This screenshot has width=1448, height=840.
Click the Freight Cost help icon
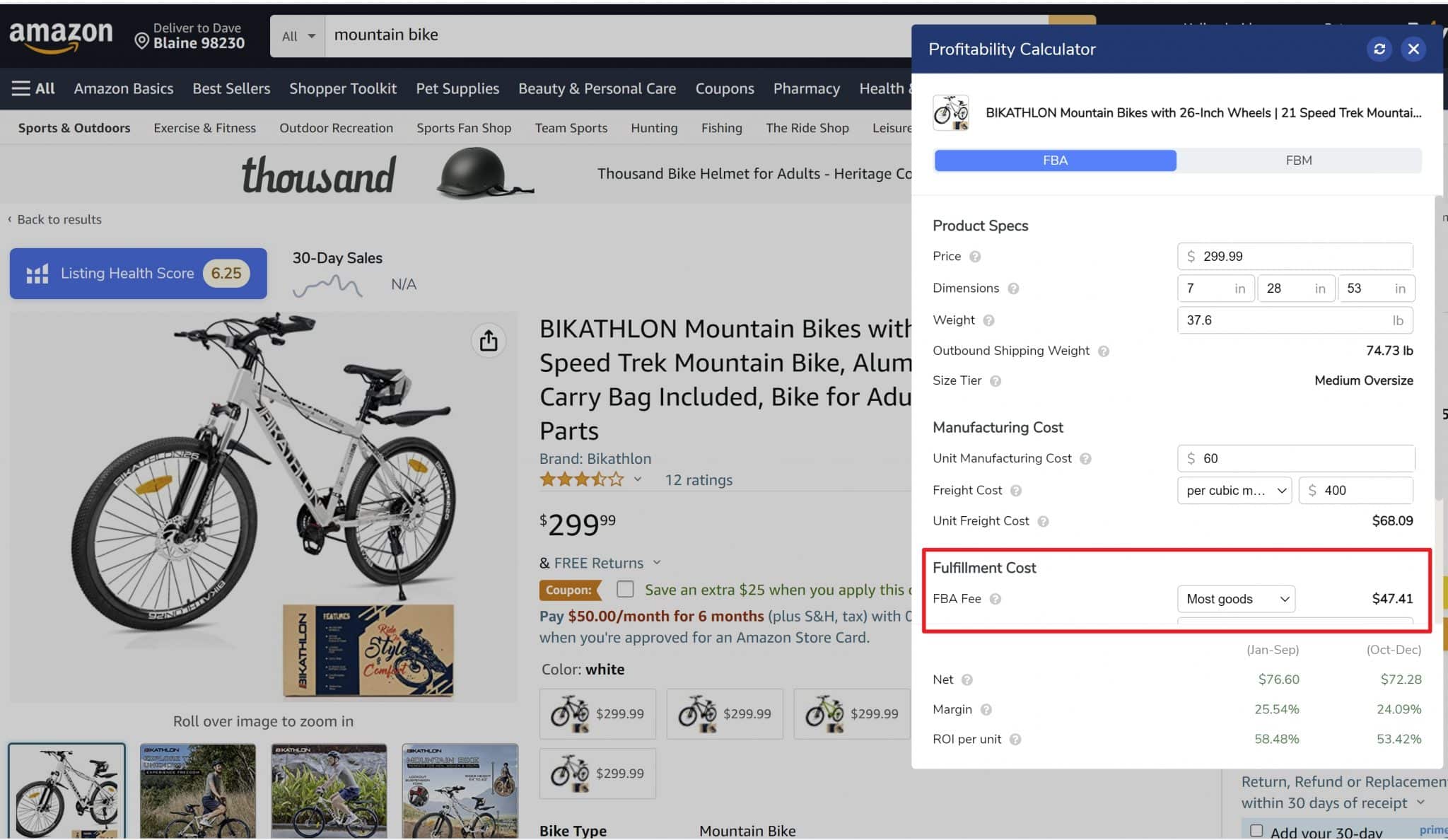pyautogui.click(x=1016, y=491)
